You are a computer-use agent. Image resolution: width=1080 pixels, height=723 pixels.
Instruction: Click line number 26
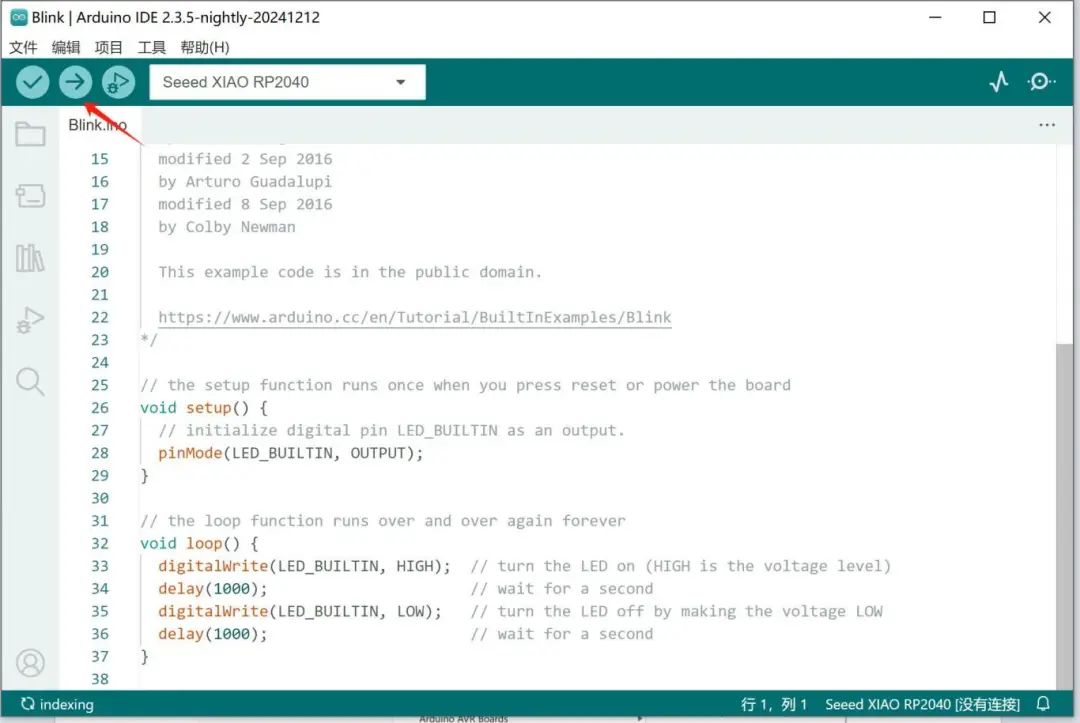click(x=100, y=408)
